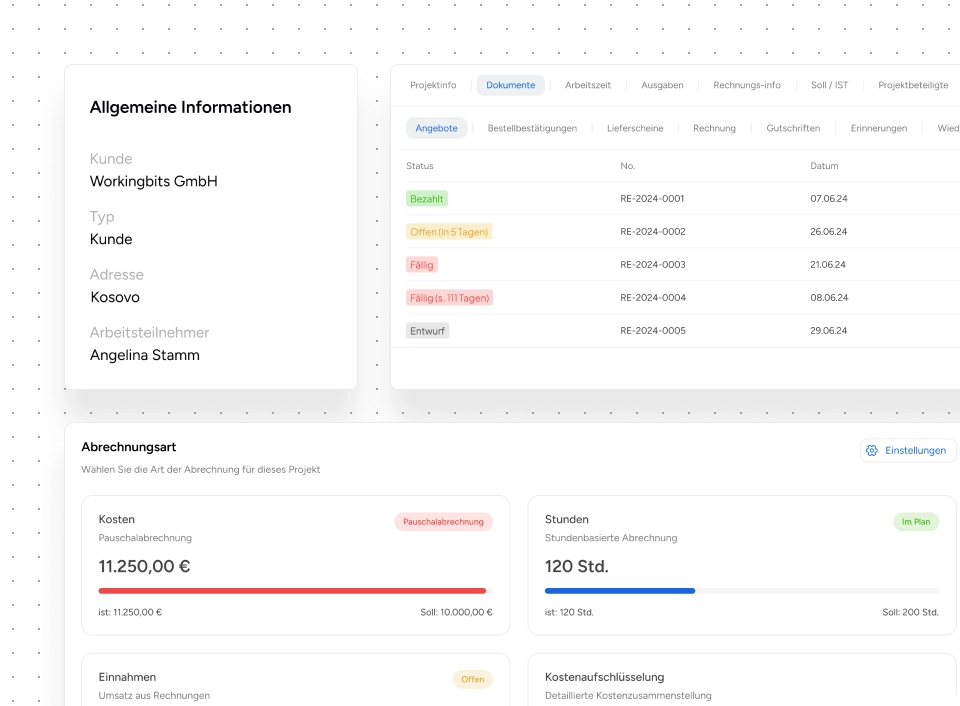Click the Pauschalabrechnung badge in Kosten card
The image size is (960, 706).
[x=443, y=522]
